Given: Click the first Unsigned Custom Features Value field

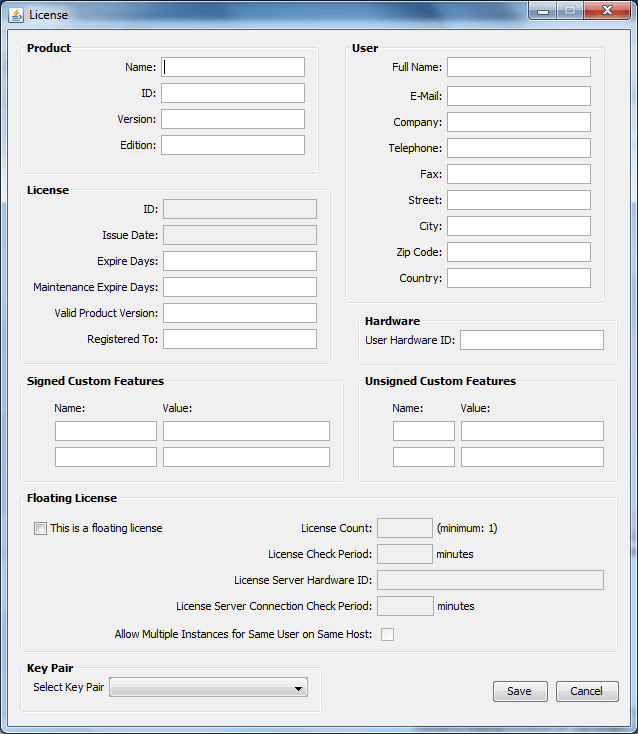Looking at the screenshot, I should tap(532, 431).
